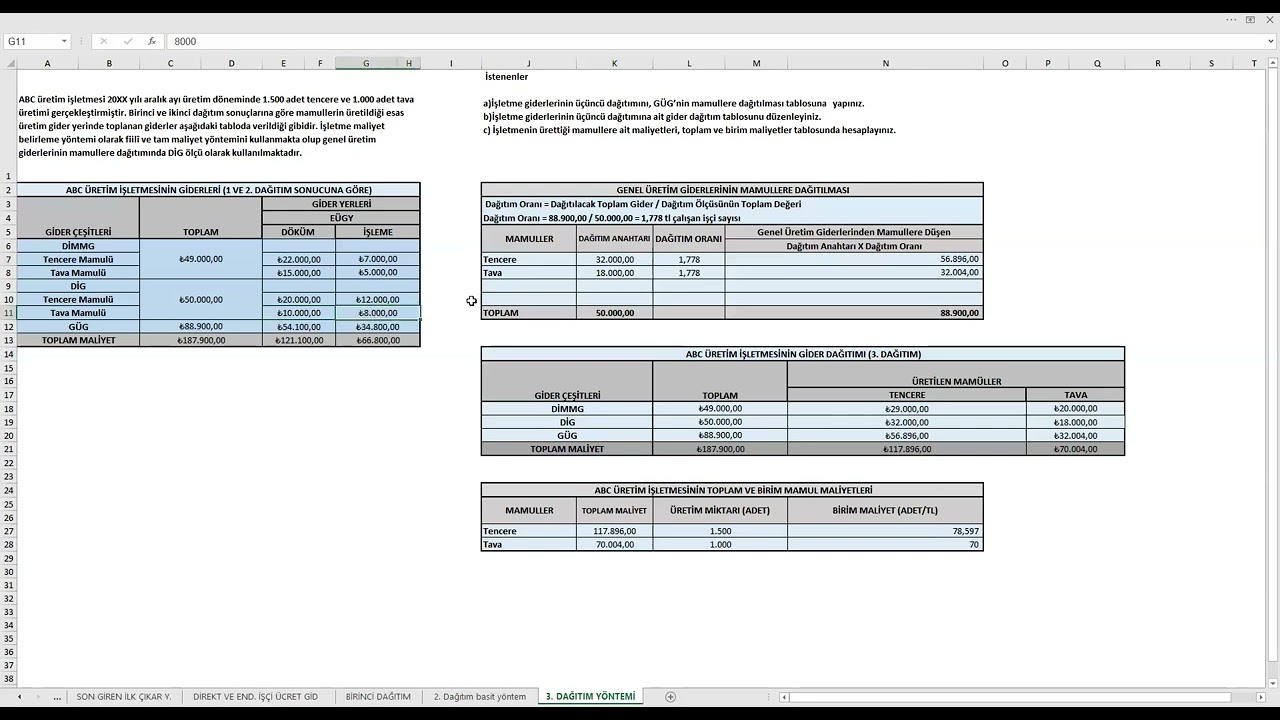Click the horizontal scrollbar thumb
Screen dimensions: 1280x720
1010,697
